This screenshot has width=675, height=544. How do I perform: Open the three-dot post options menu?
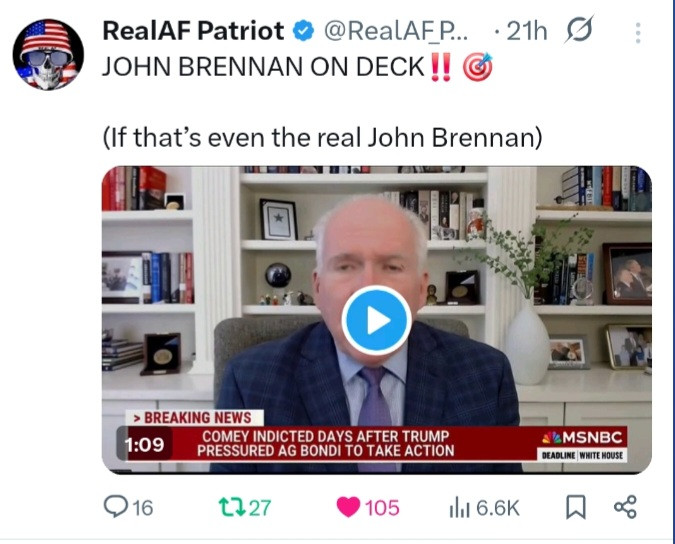pyautogui.click(x=638, y=33)
